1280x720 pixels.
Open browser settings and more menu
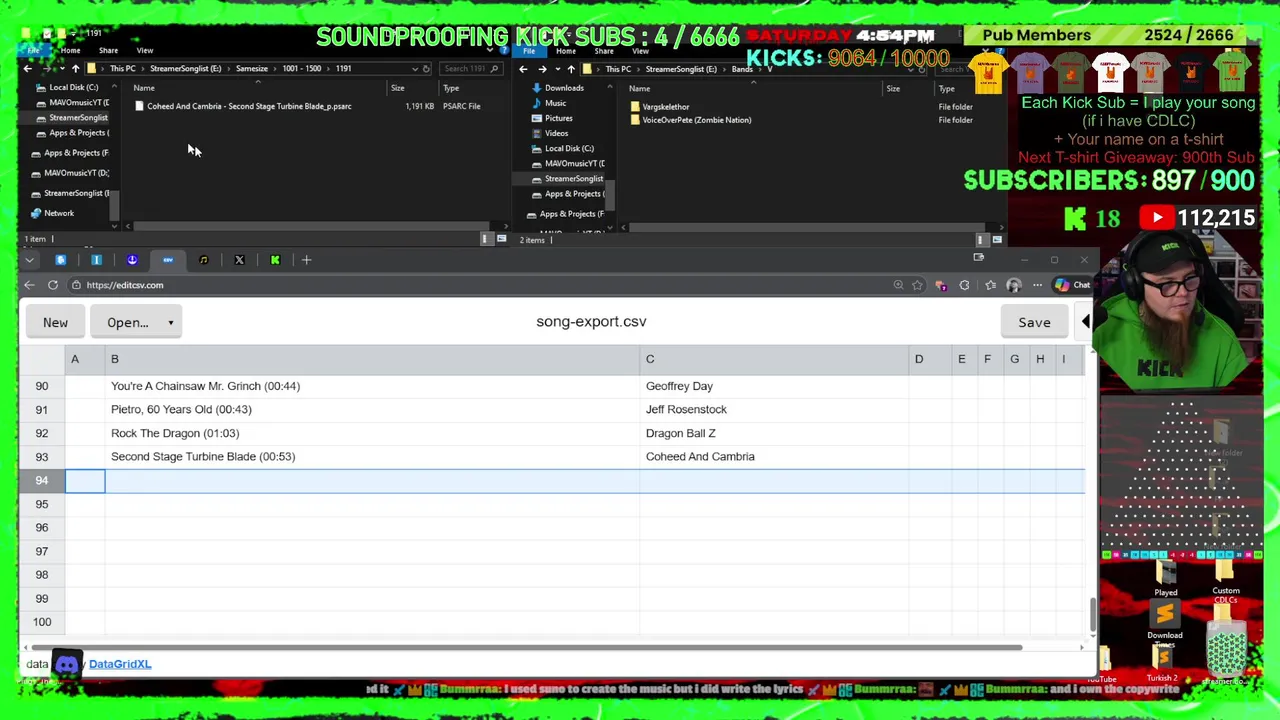[1037, 285]
